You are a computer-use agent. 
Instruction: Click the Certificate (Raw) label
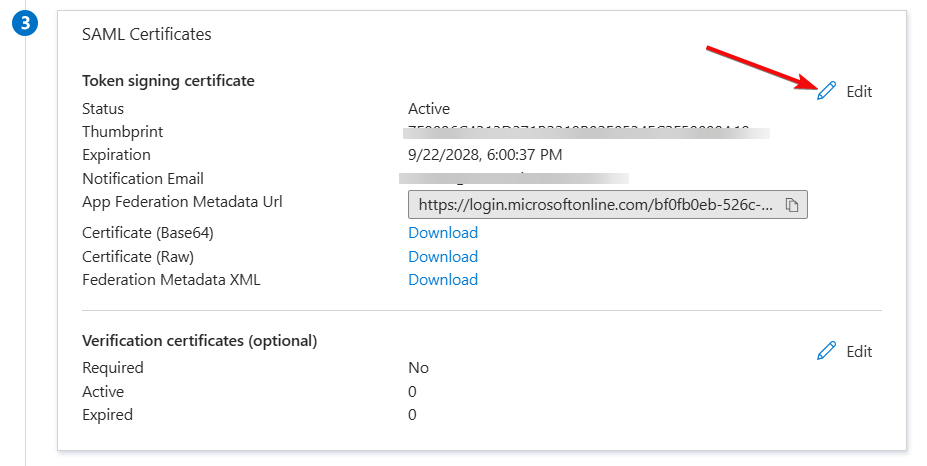click(138, 257)
